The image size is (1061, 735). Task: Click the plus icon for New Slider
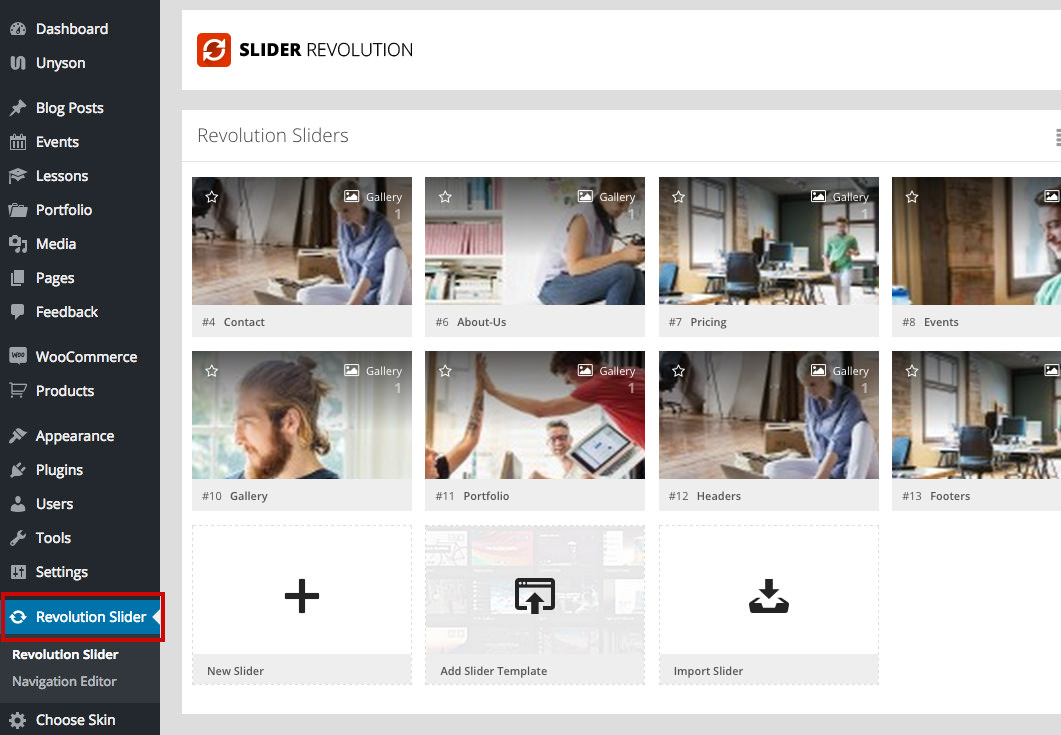302,596
